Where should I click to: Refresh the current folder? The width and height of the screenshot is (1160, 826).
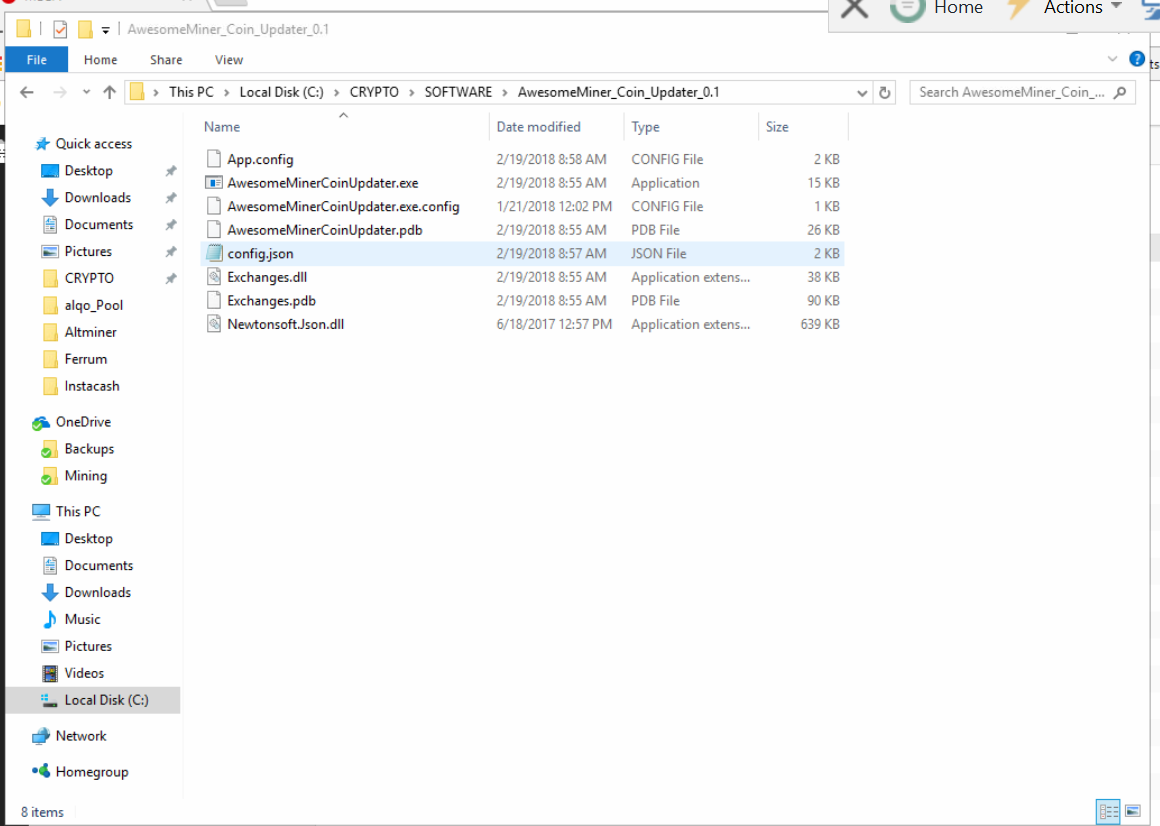tap(884, 93)
